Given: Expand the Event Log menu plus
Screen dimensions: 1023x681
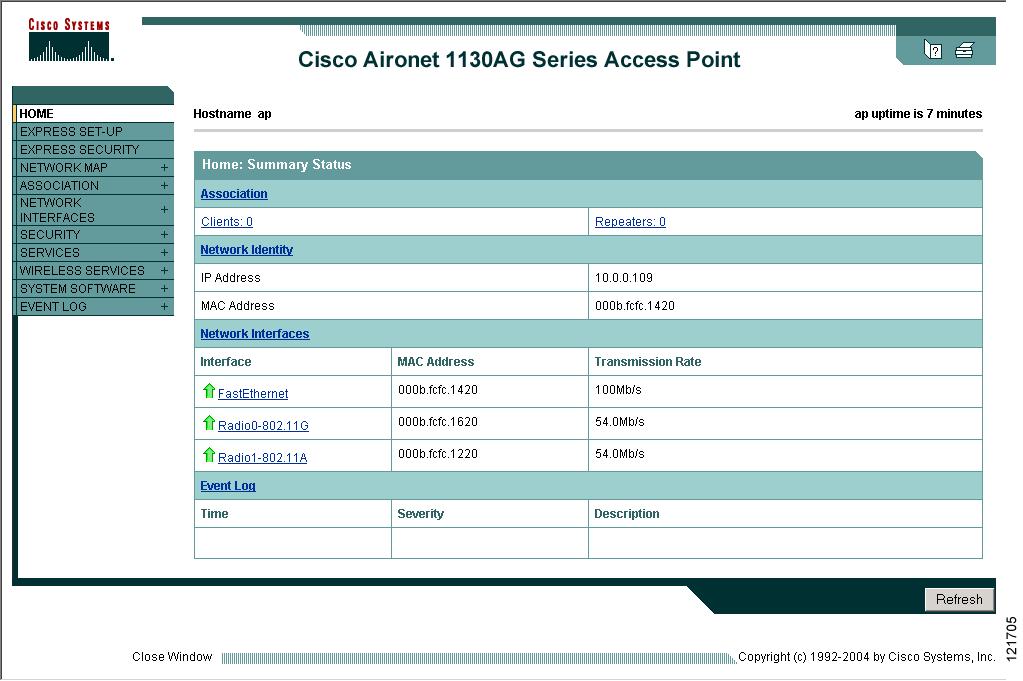Looking at the screenshot, I should (164, 307).
